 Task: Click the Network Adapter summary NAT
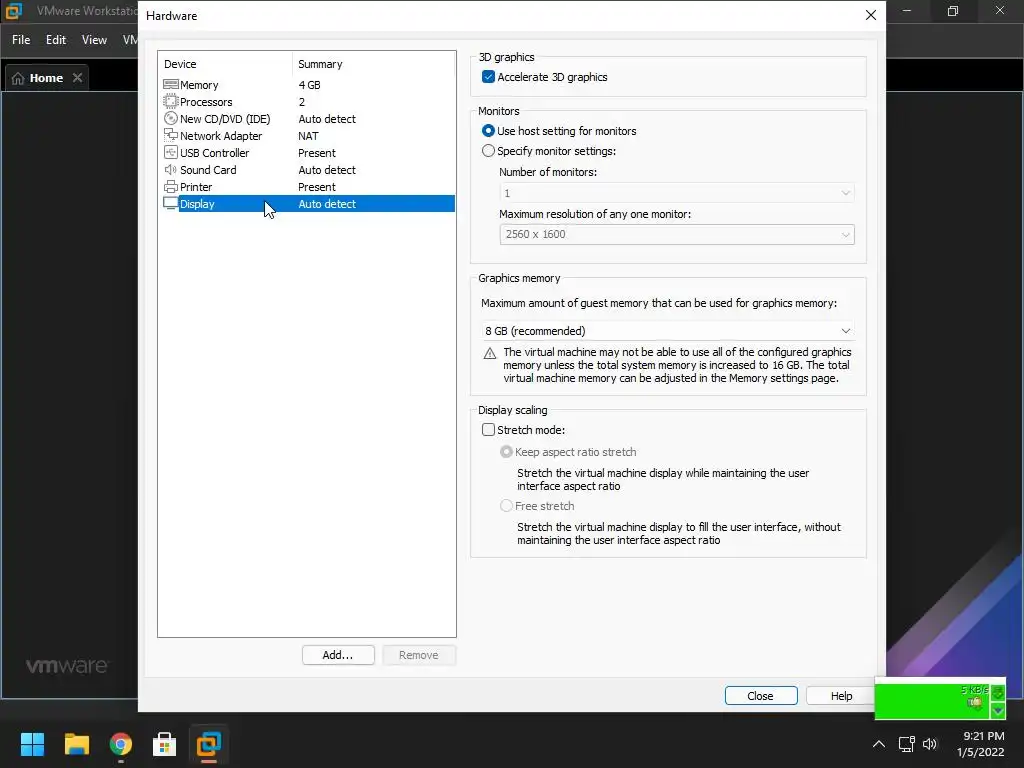(x=308, y=136)
